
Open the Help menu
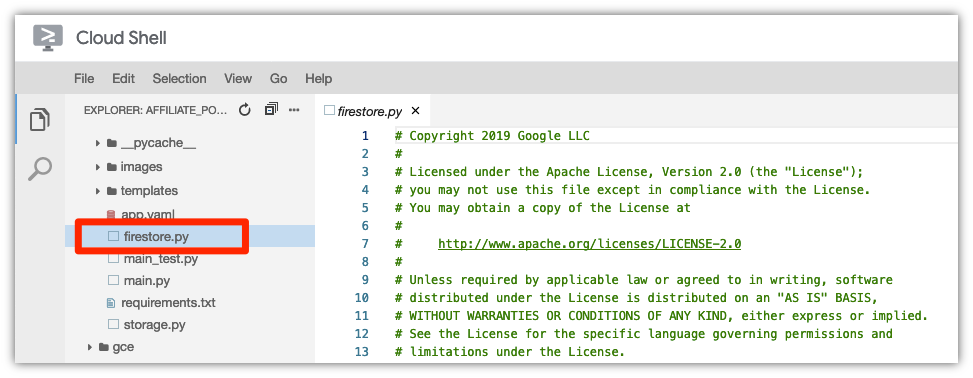318,79
